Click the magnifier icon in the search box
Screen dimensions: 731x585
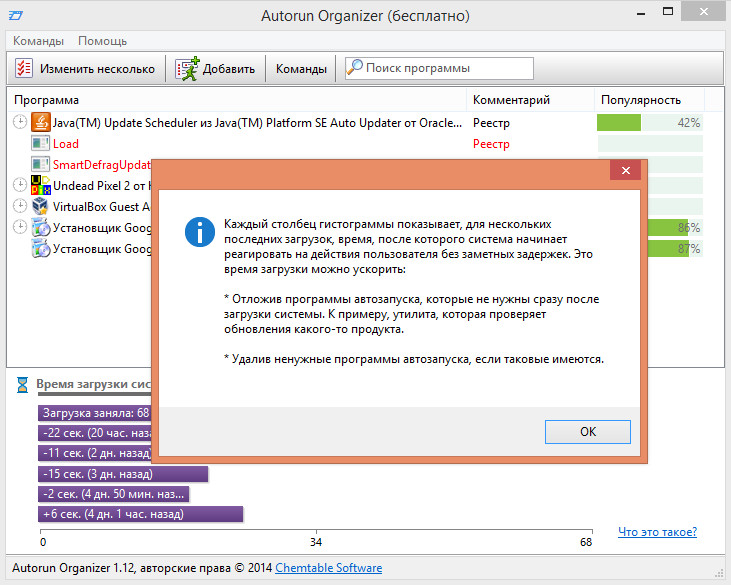click(355, 68)
